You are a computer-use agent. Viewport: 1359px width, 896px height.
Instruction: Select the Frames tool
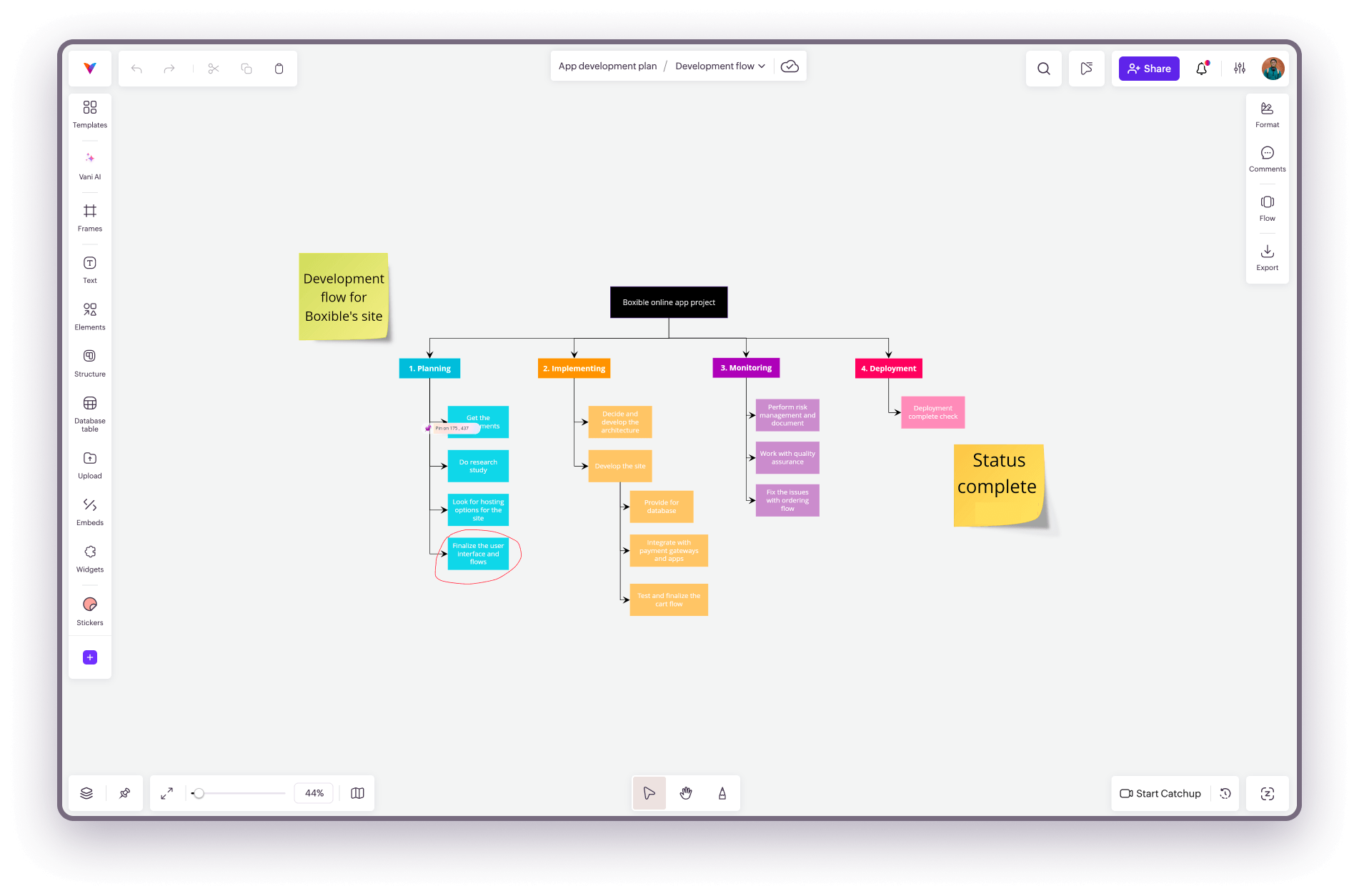90,218
